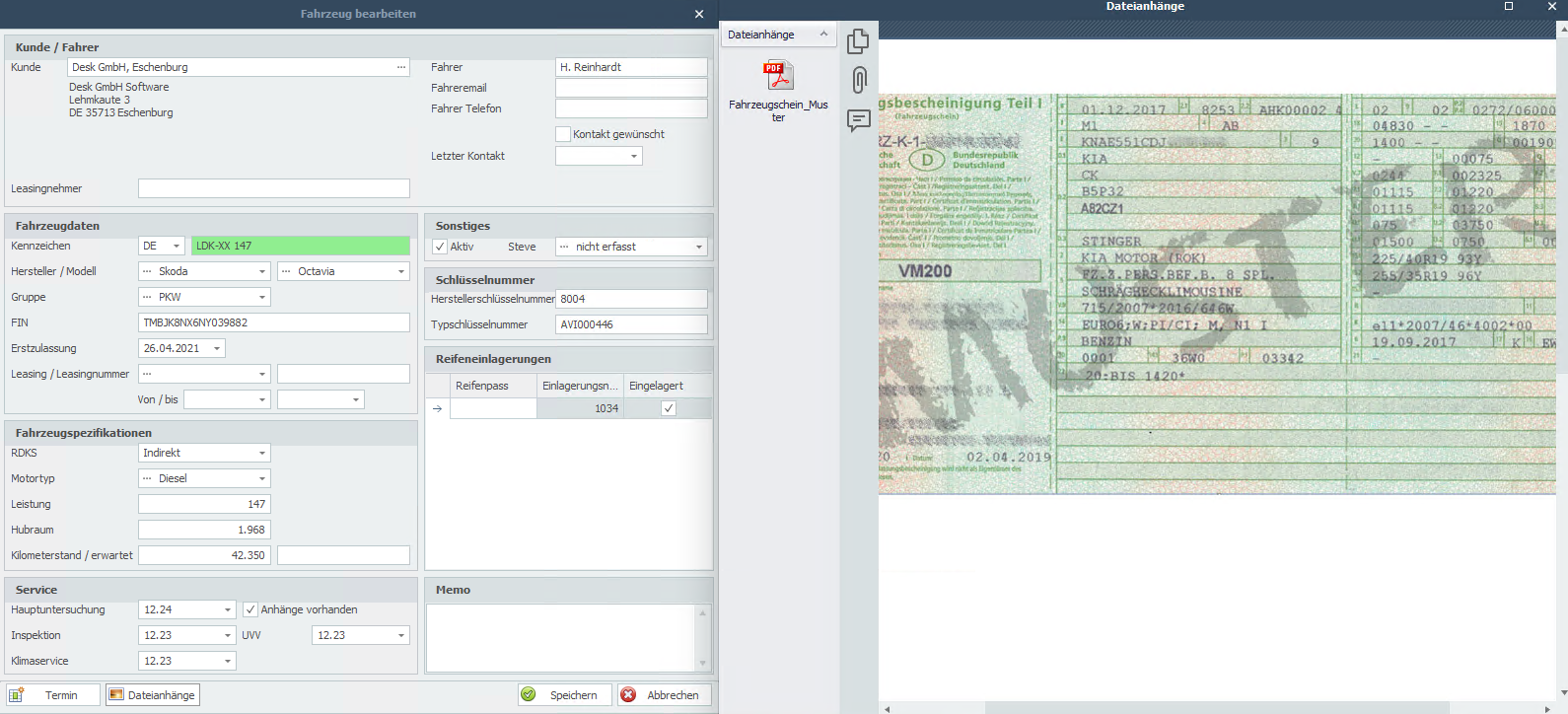This screenshot has width=1568, height=714.
Task: Click the erwartet kilometer input field
Action: [x=343, y=555]
